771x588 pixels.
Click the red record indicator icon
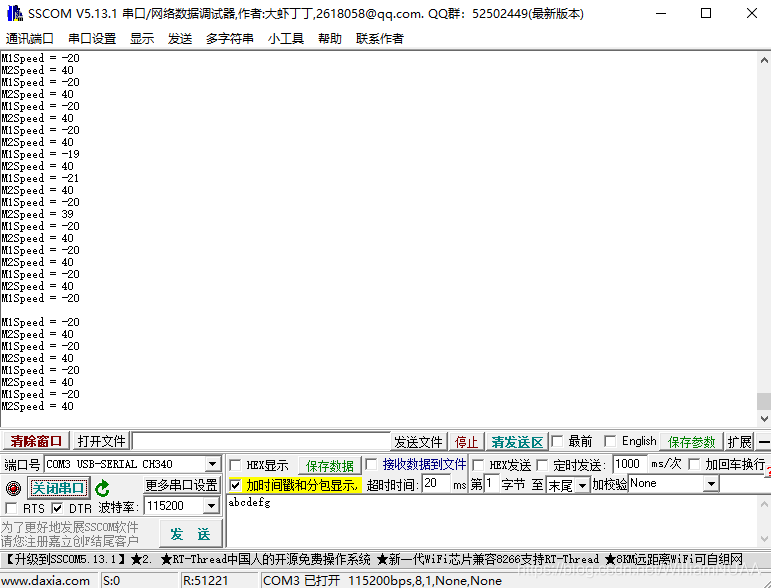(13, 488)
